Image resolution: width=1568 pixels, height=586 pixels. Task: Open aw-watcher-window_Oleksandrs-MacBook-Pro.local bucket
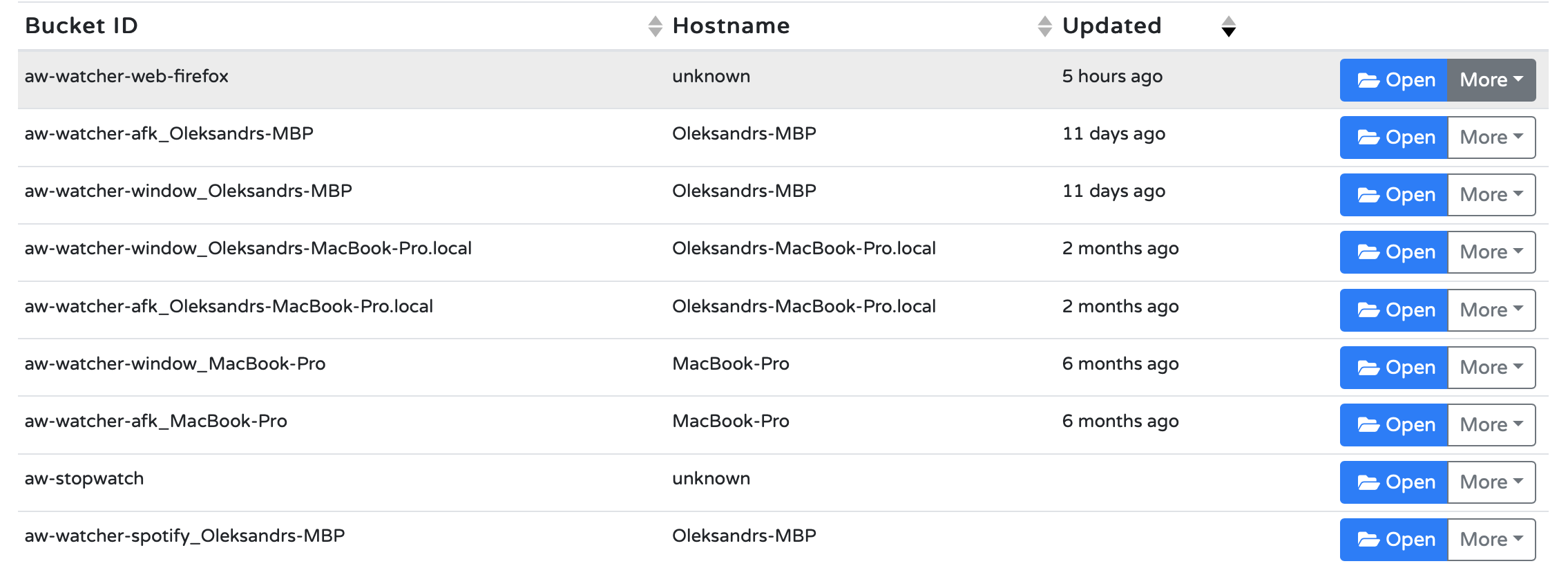(x=1394, y=252)
